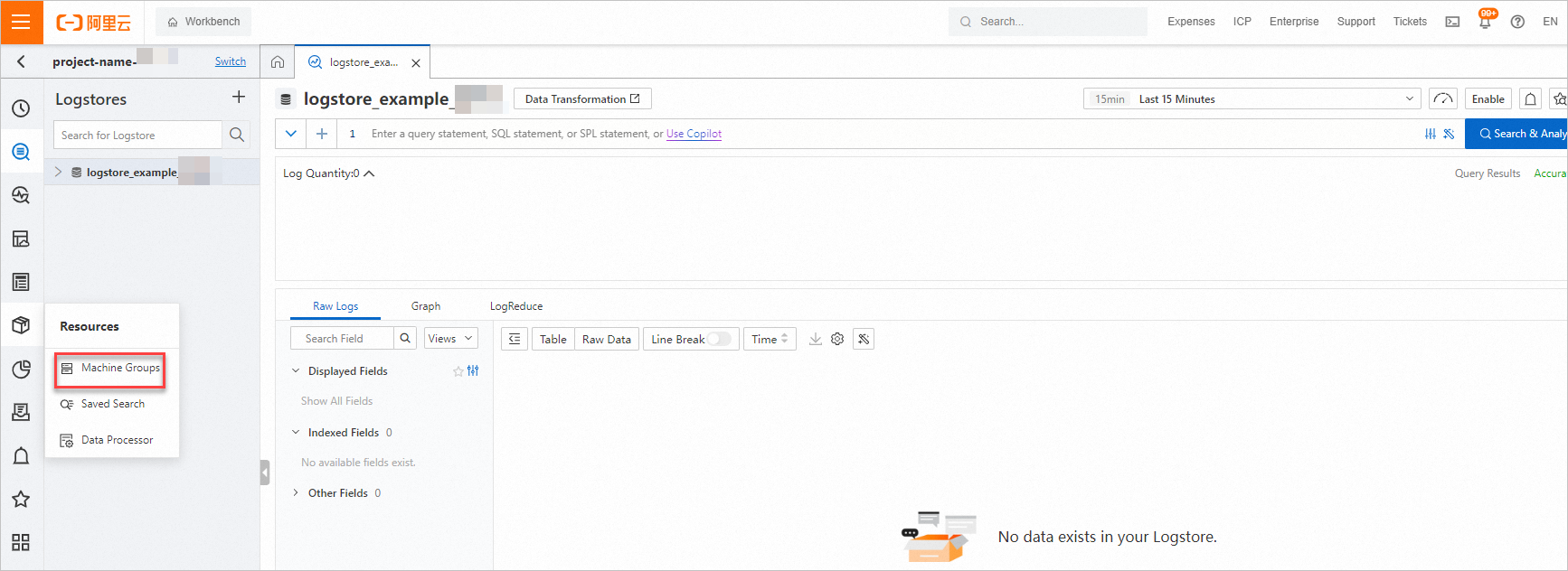Switch to the Graph tab
The width and height of the screenshot is (1568, 571).
pos(426,306)
